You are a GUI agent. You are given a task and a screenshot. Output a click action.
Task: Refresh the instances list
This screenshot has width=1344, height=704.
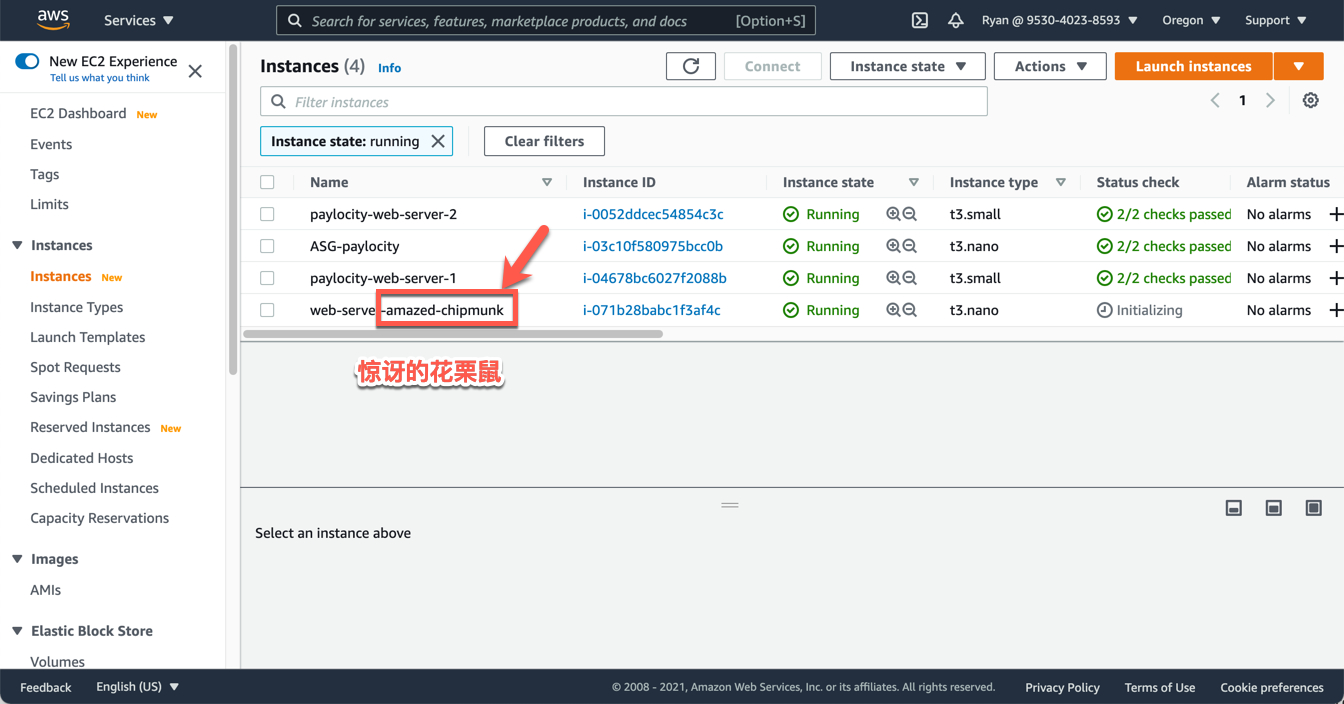click(x=691, y=66)
